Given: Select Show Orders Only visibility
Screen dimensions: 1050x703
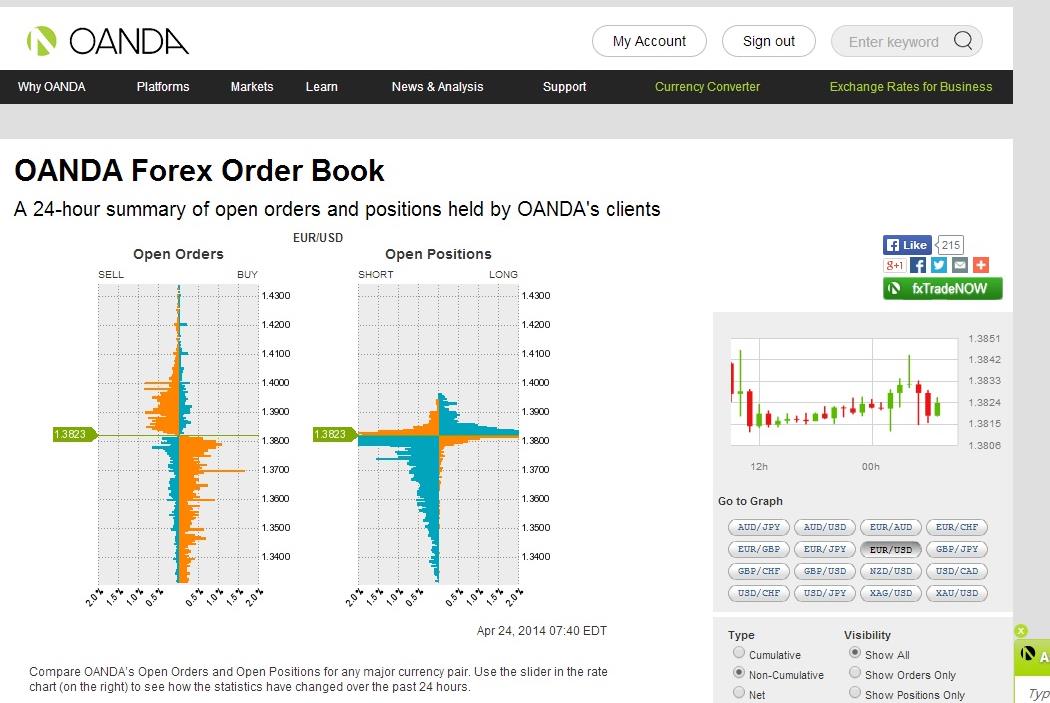Looking at the screenshot, I should click(x=854, y=672).
